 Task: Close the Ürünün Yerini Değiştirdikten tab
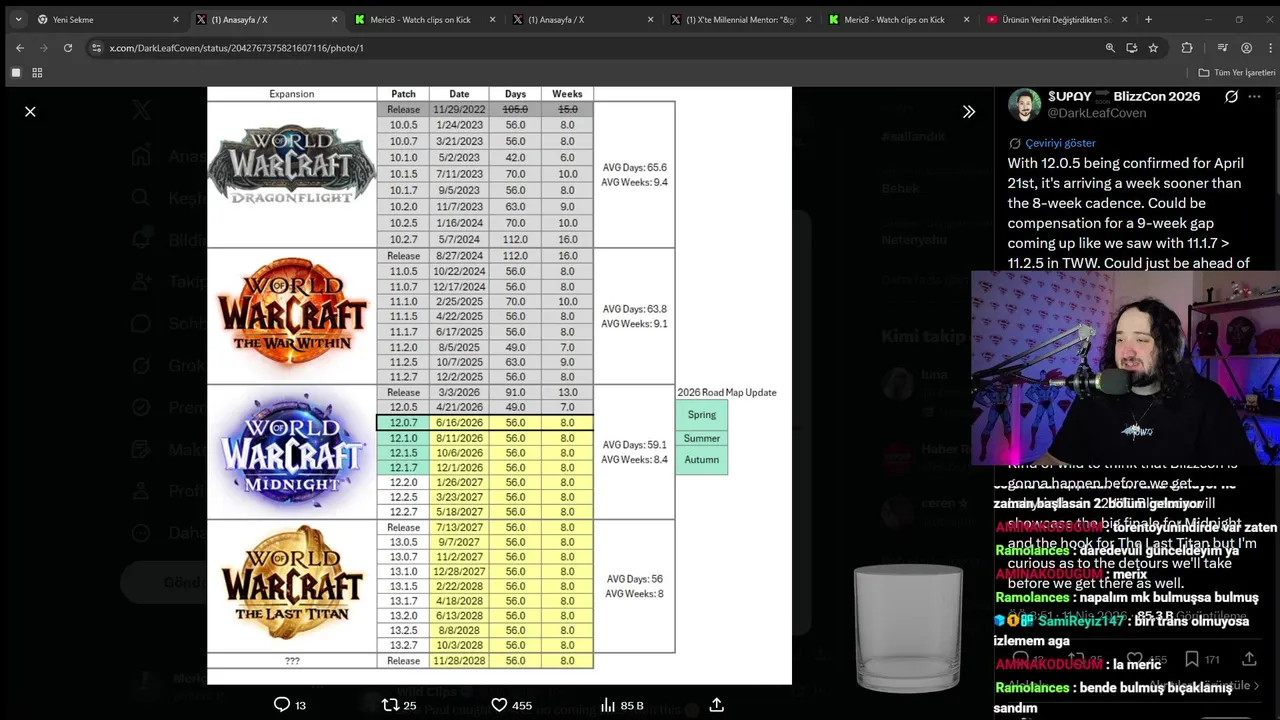pos(1124,19)
